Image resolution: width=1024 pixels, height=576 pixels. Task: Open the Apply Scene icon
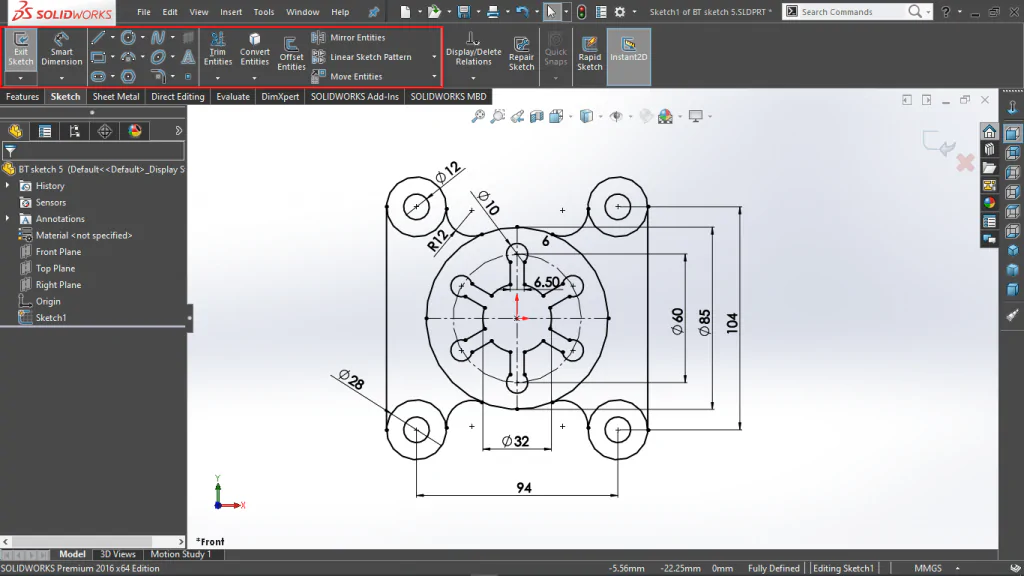(x=665, y=116)
